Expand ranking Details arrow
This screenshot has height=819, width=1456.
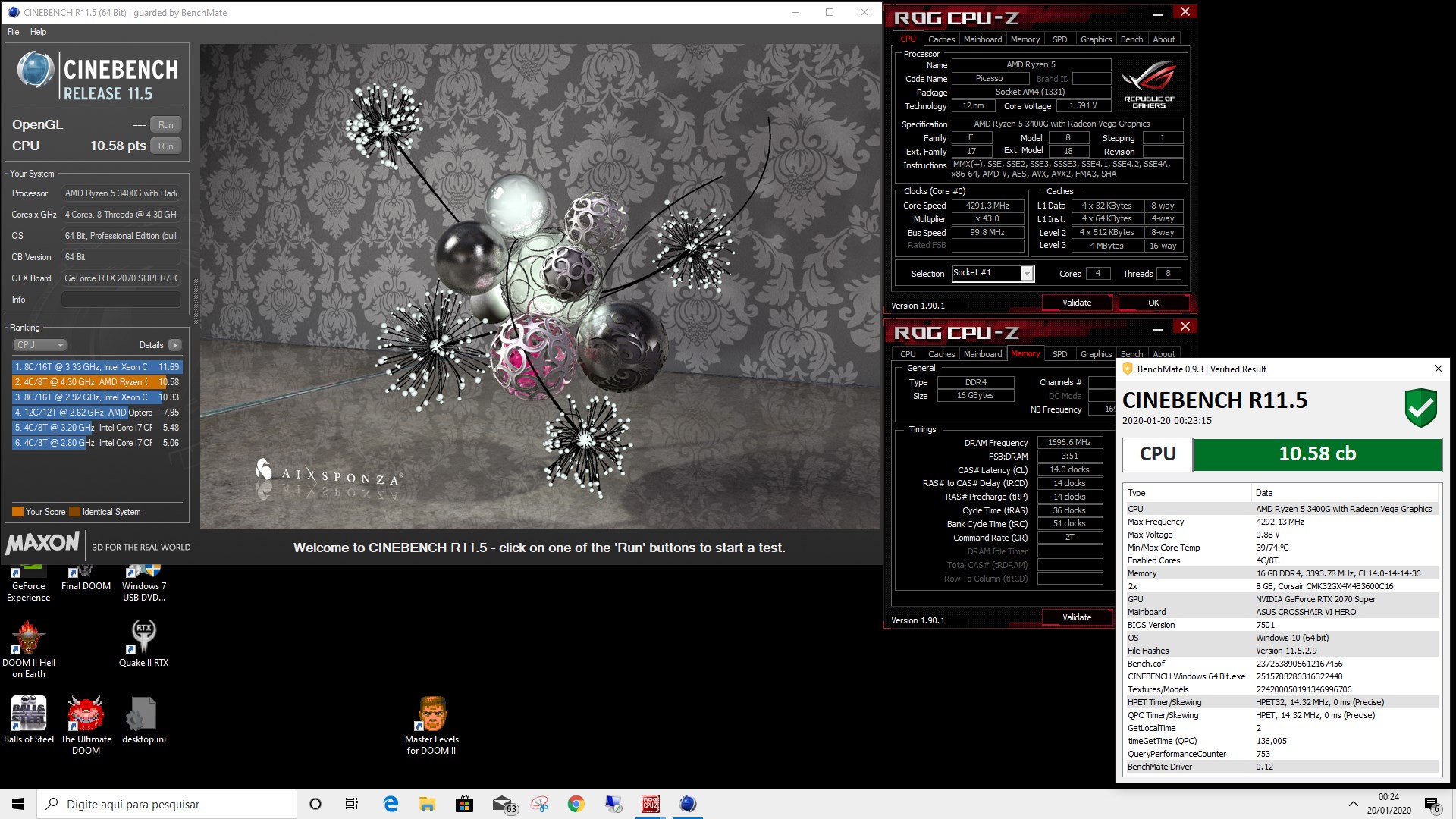(x=175, y=345)
